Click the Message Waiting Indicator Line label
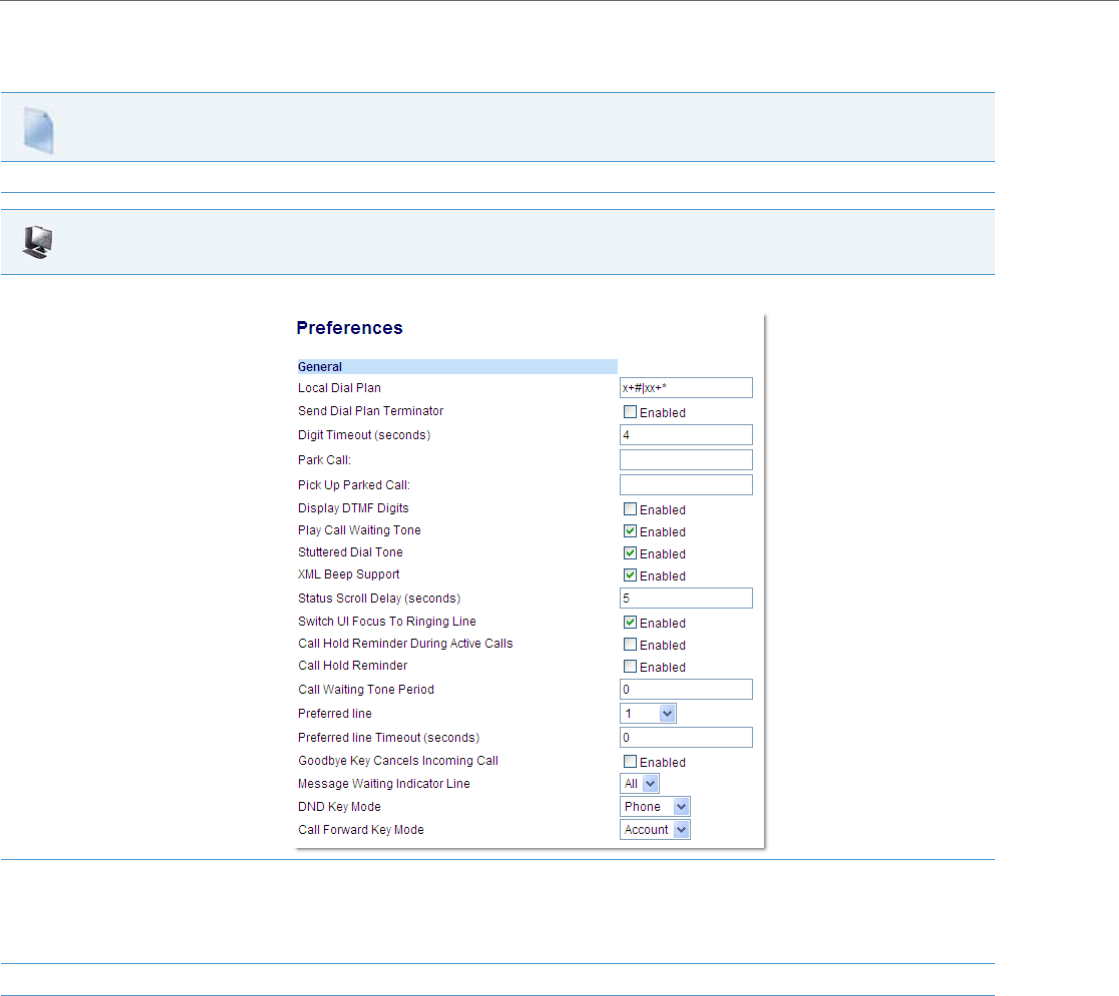This screenshot has width=1119, height=996. tap(384, 783)
